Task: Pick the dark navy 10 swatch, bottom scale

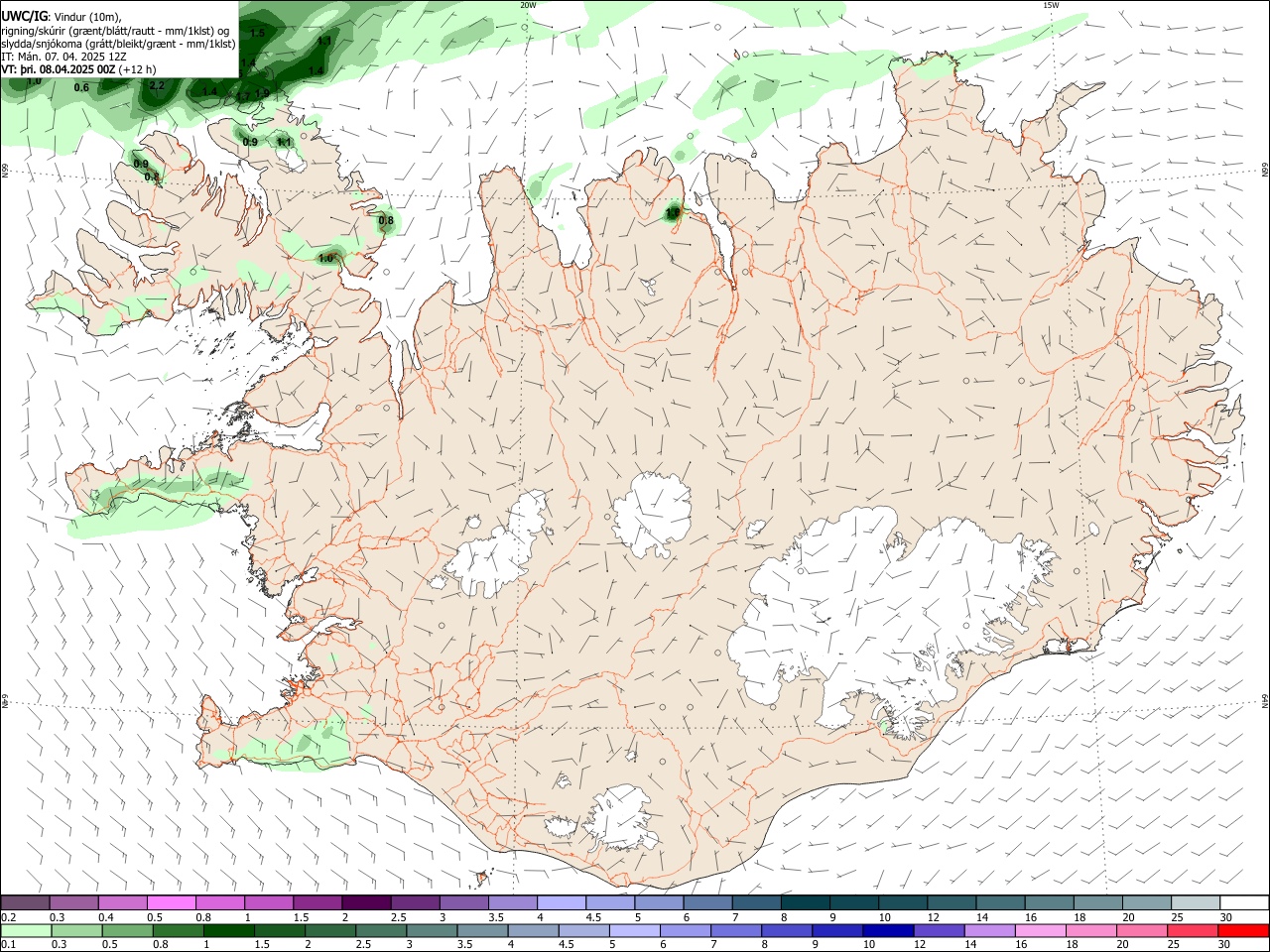Action: coord(886,931)
